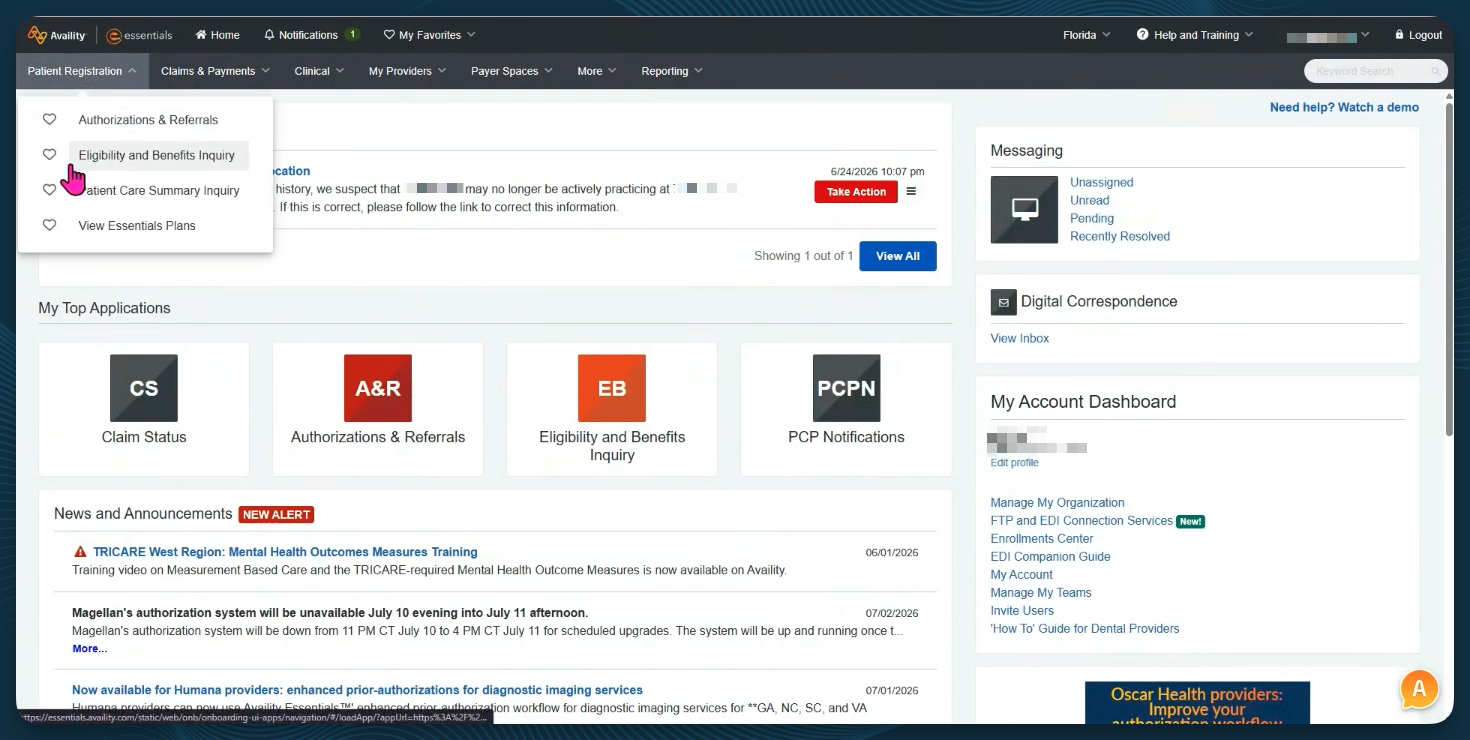Click the Availity logo
The image size is (1470, 740).
[x=56, y=35]
